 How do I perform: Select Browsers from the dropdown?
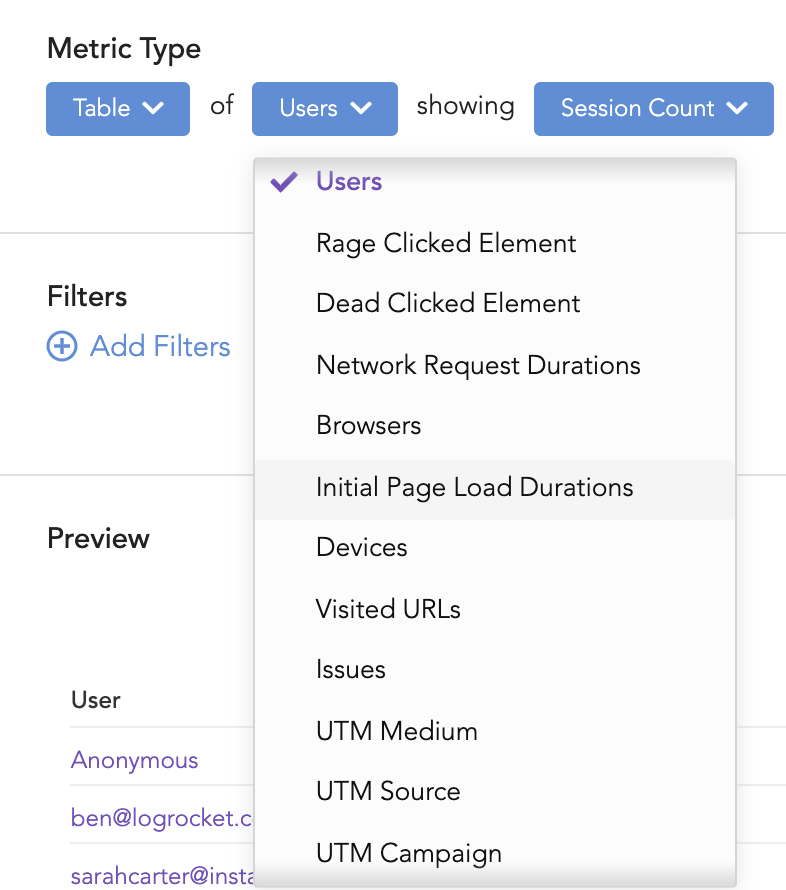click(x=368, y=426)
